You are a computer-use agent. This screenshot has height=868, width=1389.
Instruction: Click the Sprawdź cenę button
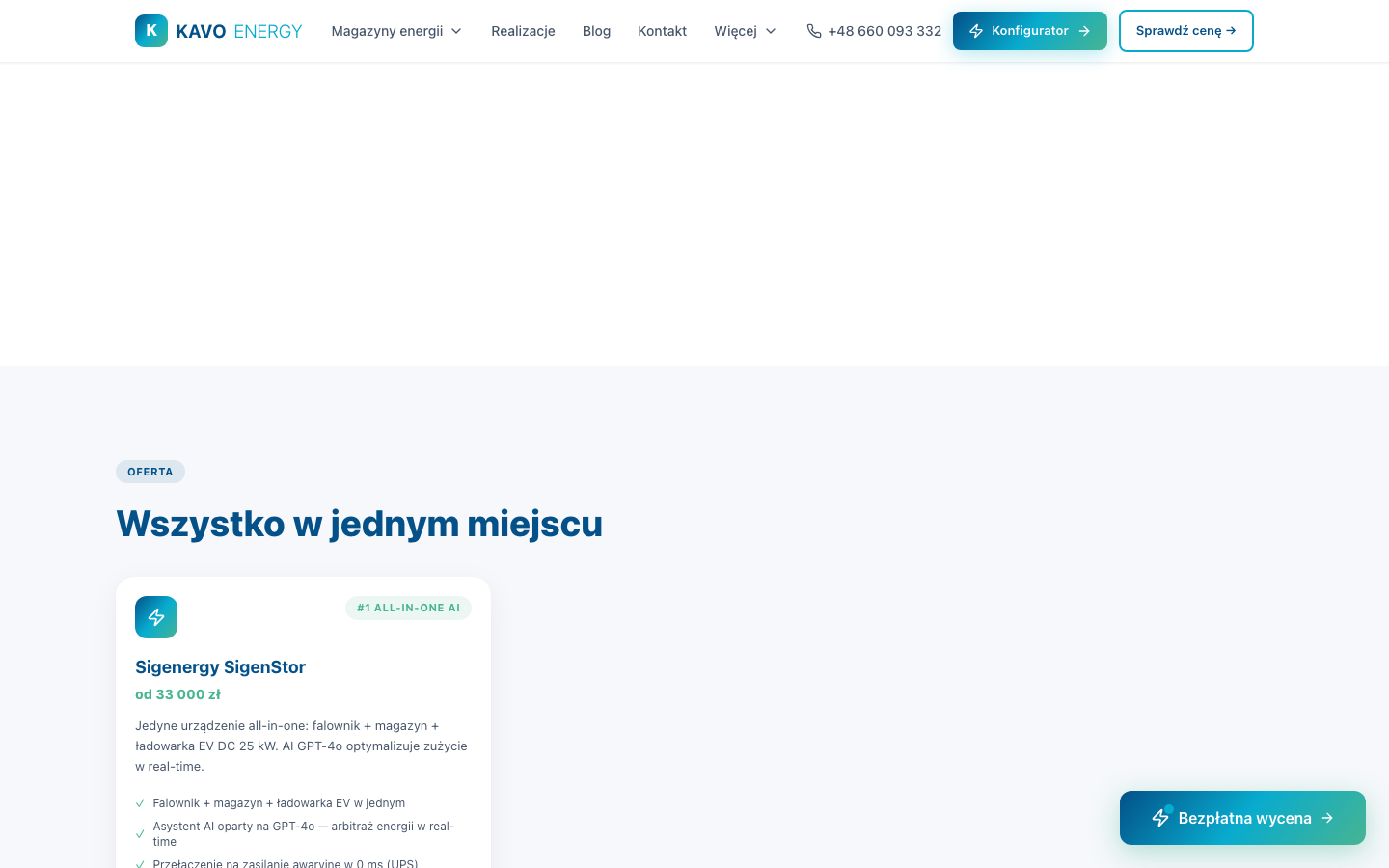1186,31
